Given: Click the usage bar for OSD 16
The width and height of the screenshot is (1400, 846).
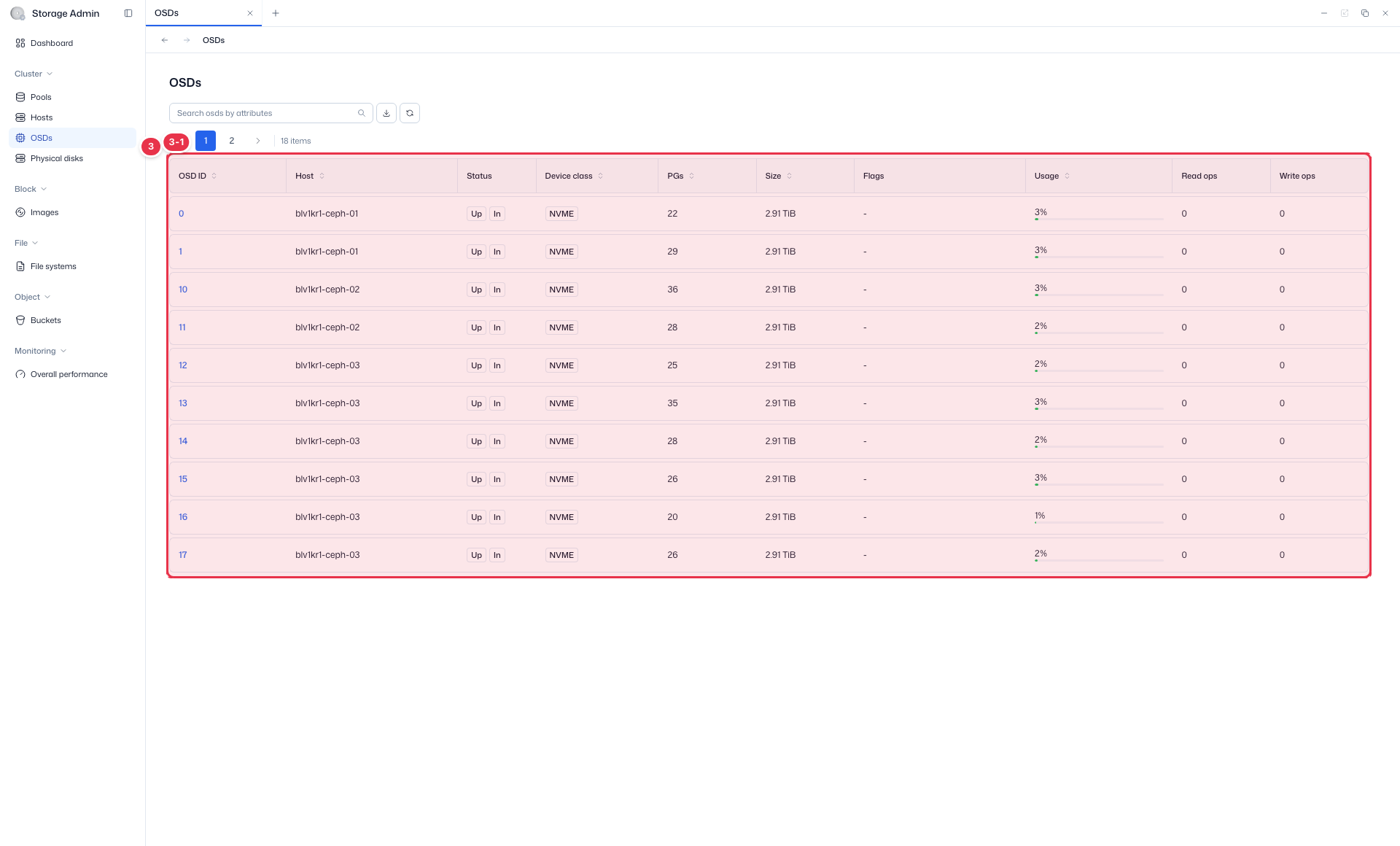Looking at the screenshot, I should pos(1099,522).
